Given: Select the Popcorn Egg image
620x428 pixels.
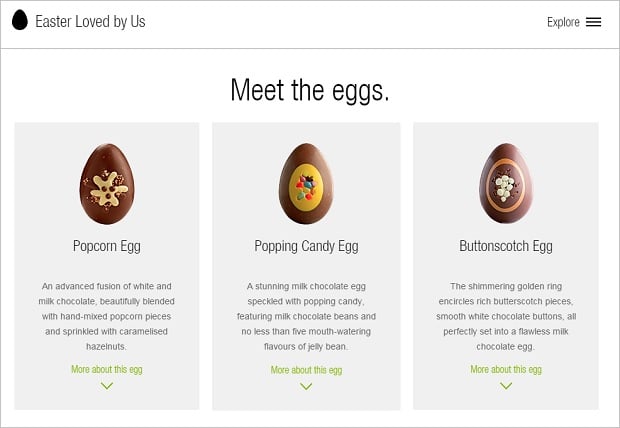Looking at the screenshot, I should coord(107,184).
